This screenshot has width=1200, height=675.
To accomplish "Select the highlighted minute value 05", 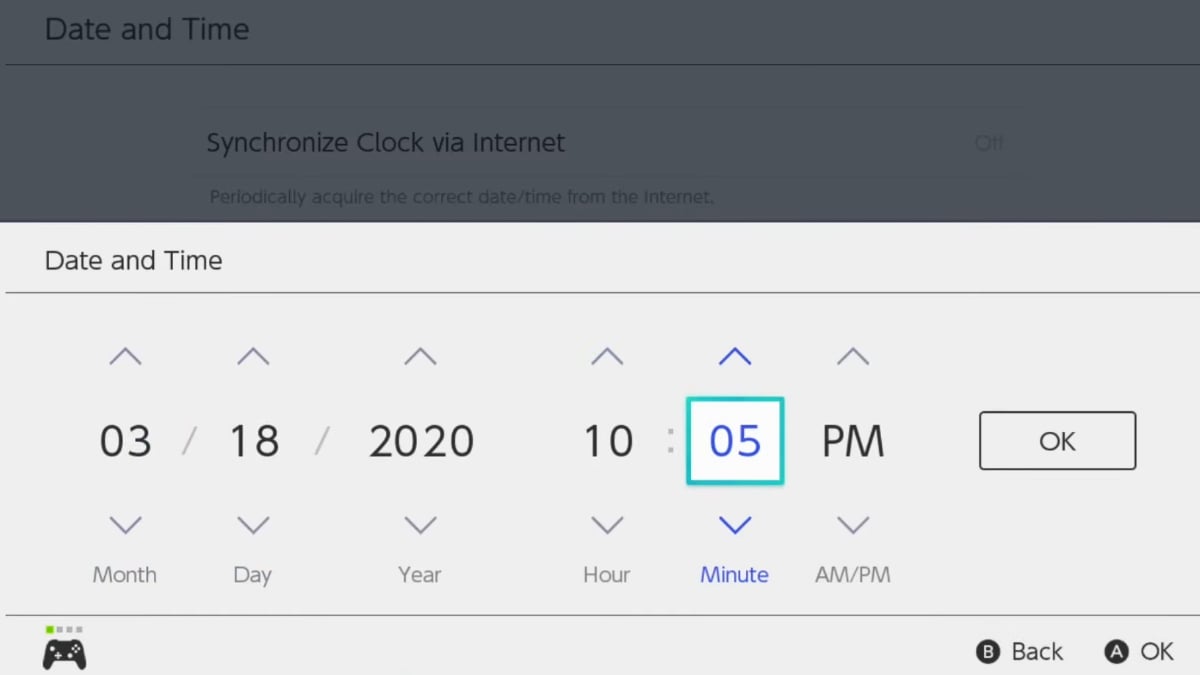I will (735, 441).
